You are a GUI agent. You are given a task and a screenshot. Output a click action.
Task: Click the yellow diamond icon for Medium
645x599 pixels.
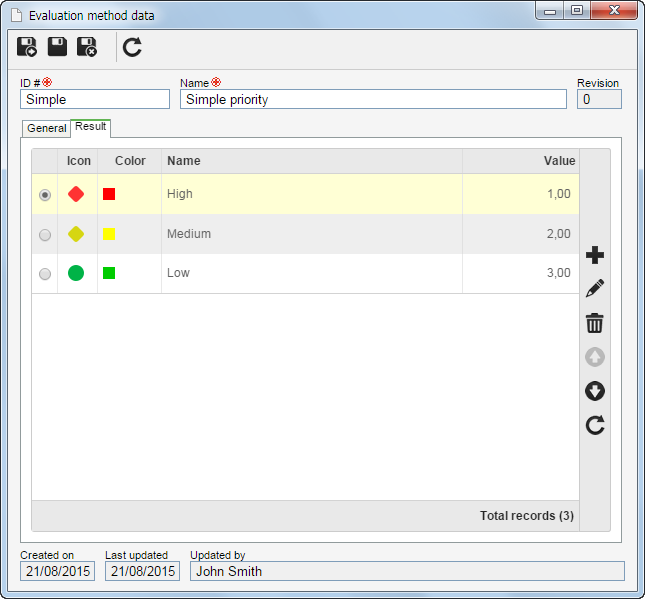click(76, 234)
